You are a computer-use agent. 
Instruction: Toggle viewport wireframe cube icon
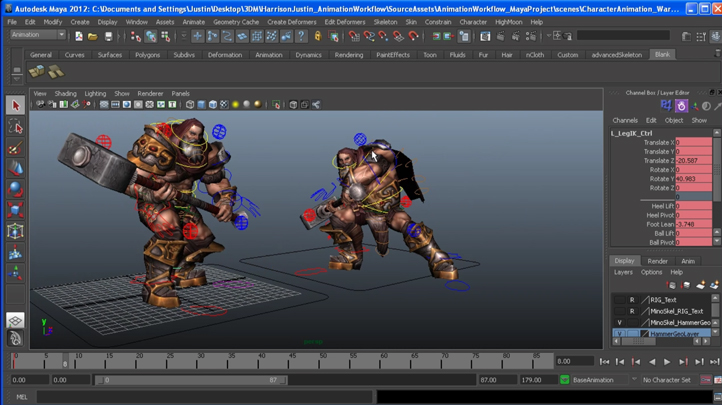[x=190, y=104]
